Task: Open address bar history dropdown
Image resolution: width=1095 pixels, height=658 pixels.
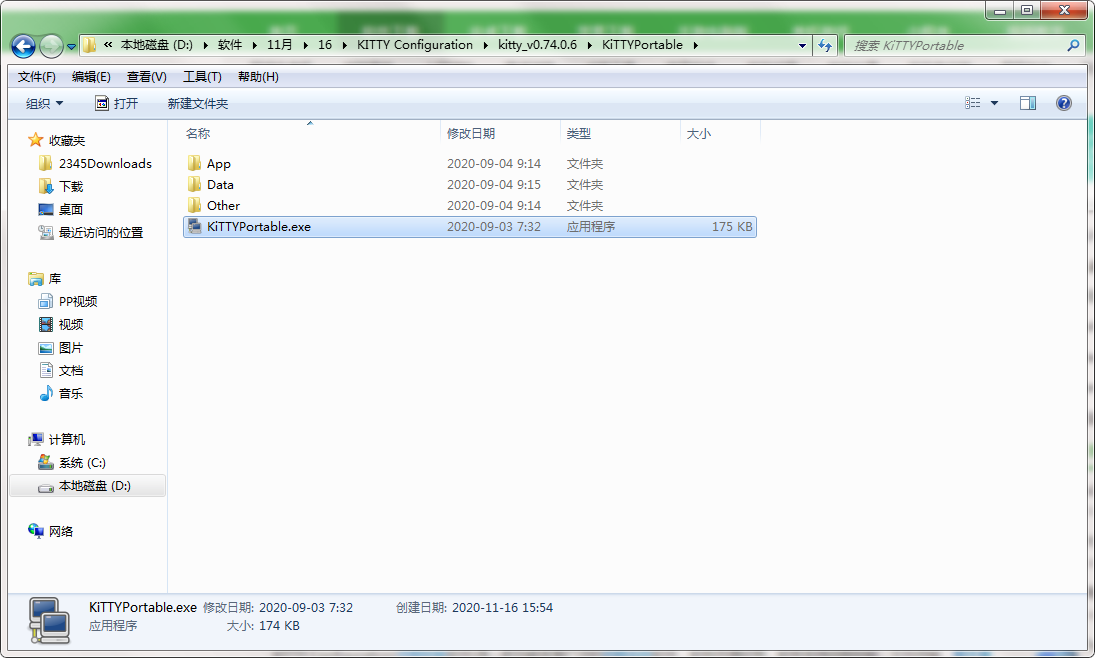Action: 802,45
